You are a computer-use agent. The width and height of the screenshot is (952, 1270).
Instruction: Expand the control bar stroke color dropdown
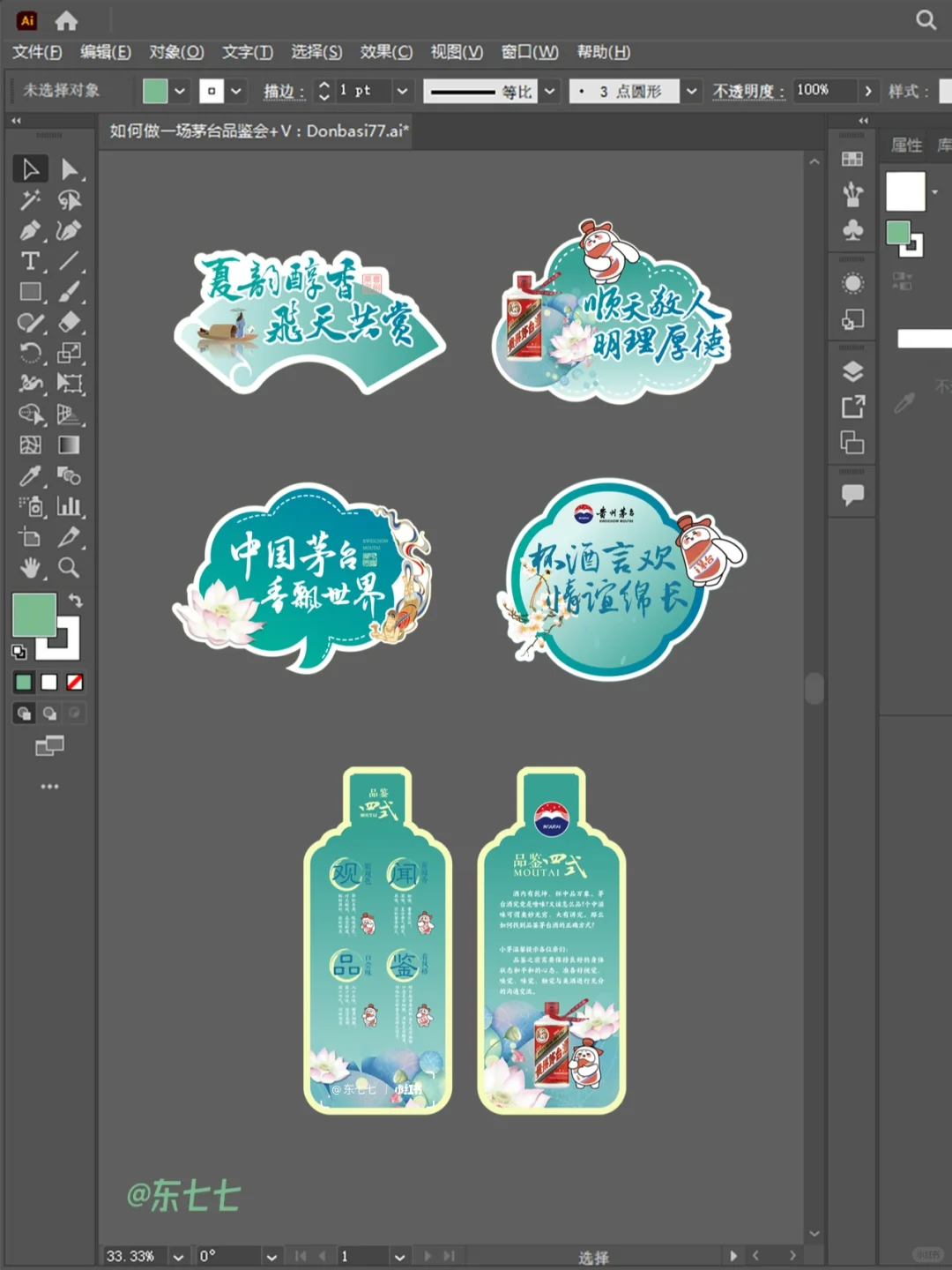tap(236, 91)
